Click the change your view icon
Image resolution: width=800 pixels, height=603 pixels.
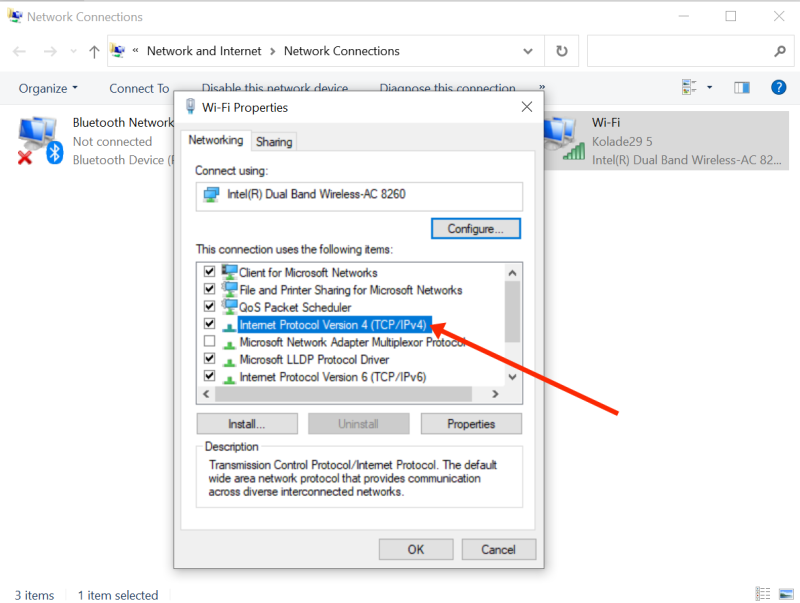point(689,87)
